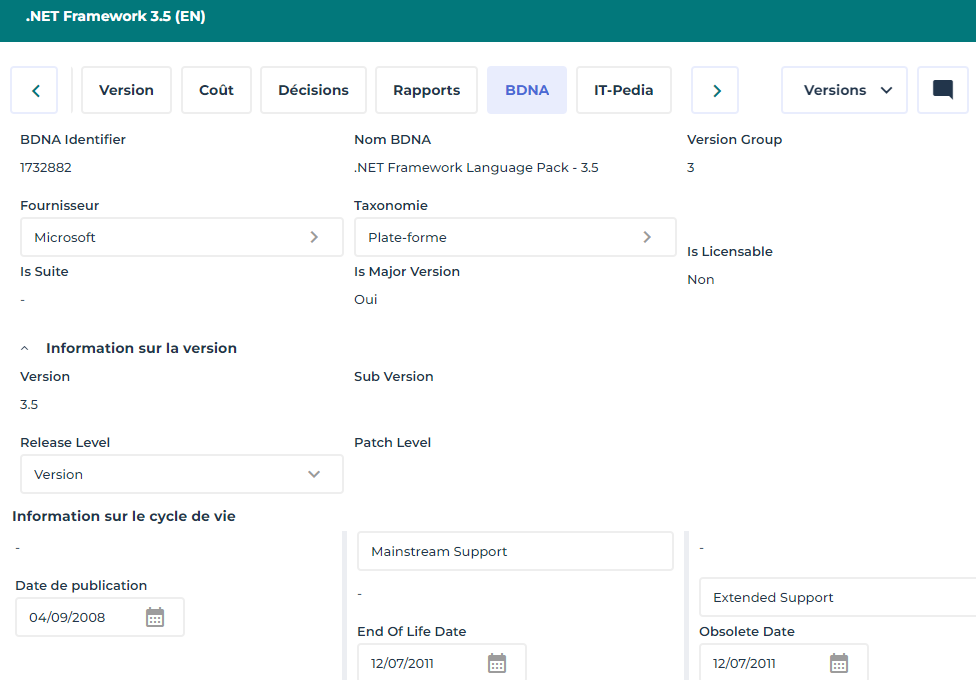
Task: Click the Extended Support field
Action: (x=836, y=597)
